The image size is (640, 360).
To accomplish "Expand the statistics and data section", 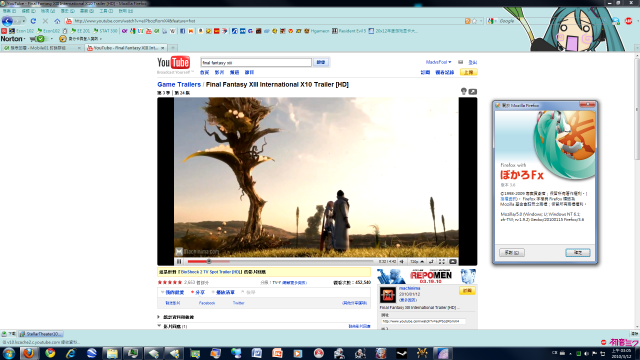I will tap(176, 317).
